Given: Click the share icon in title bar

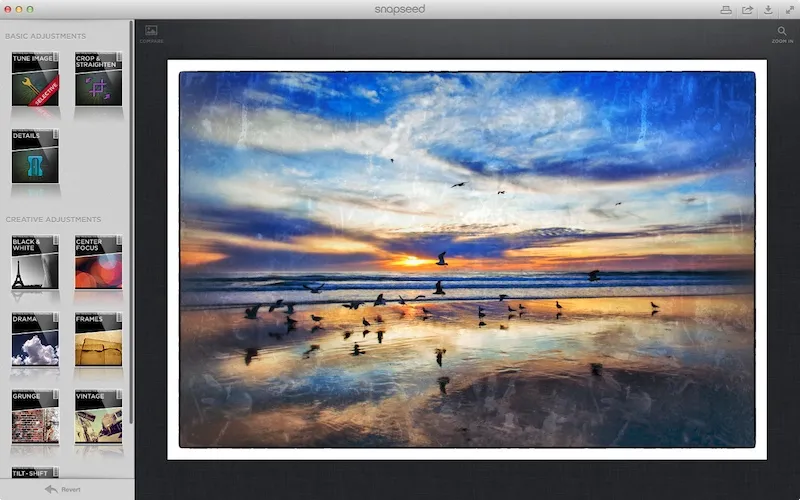Looking at the screenshot, I should pyautogui.click(x=747, y=9).
